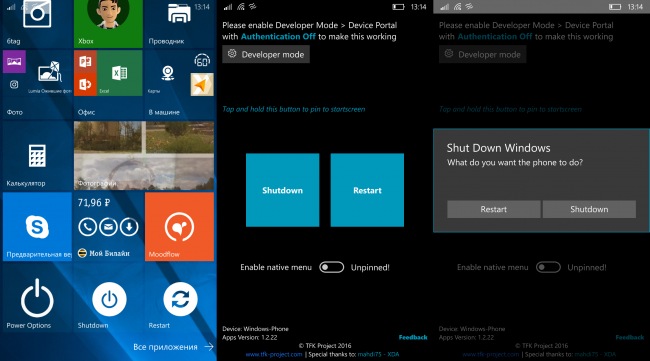Launch the Skype preview tile
650x361 pixels.
pyautogui.click(x=37, y=226)
